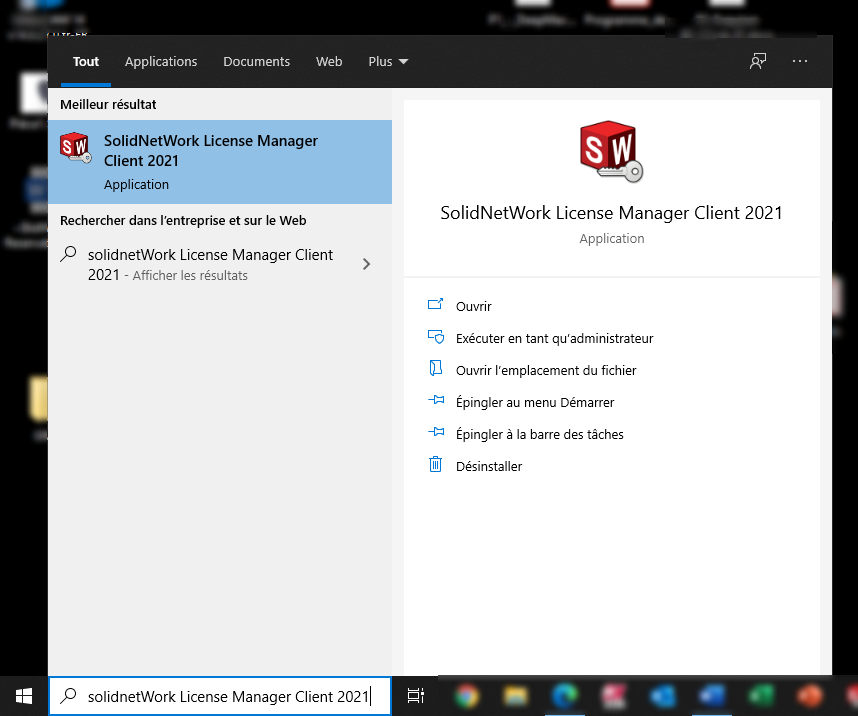Select the Tout search tab
The width and height of the screenshot is (858, 716).
tap(86, 61)
